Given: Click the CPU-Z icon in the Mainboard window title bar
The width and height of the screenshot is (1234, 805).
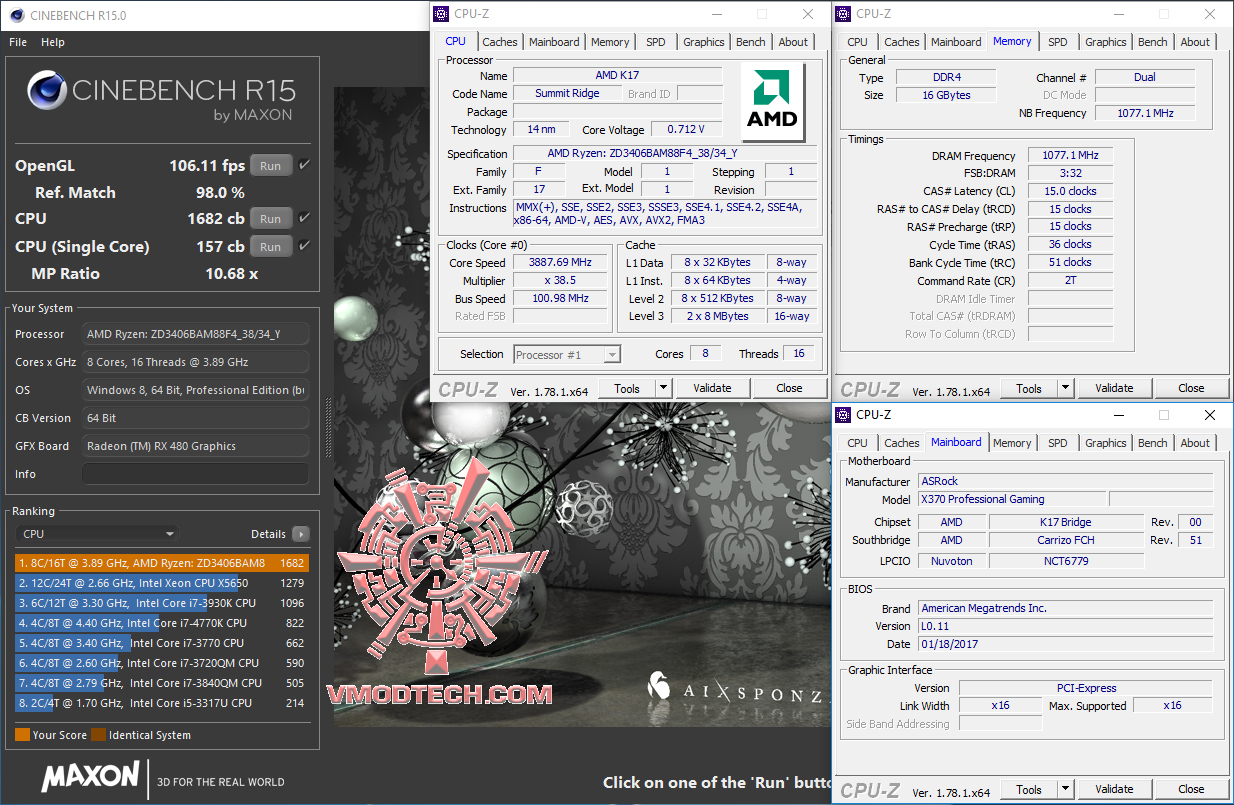Looking at the screenshot, I should click(842, 415).
